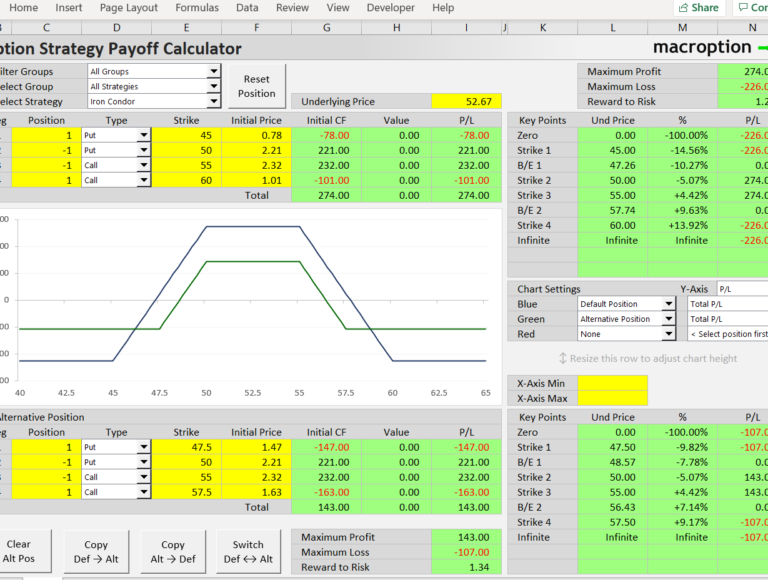Switch to the Page Layout tab
768x580 pixels.
click(129, 8)
